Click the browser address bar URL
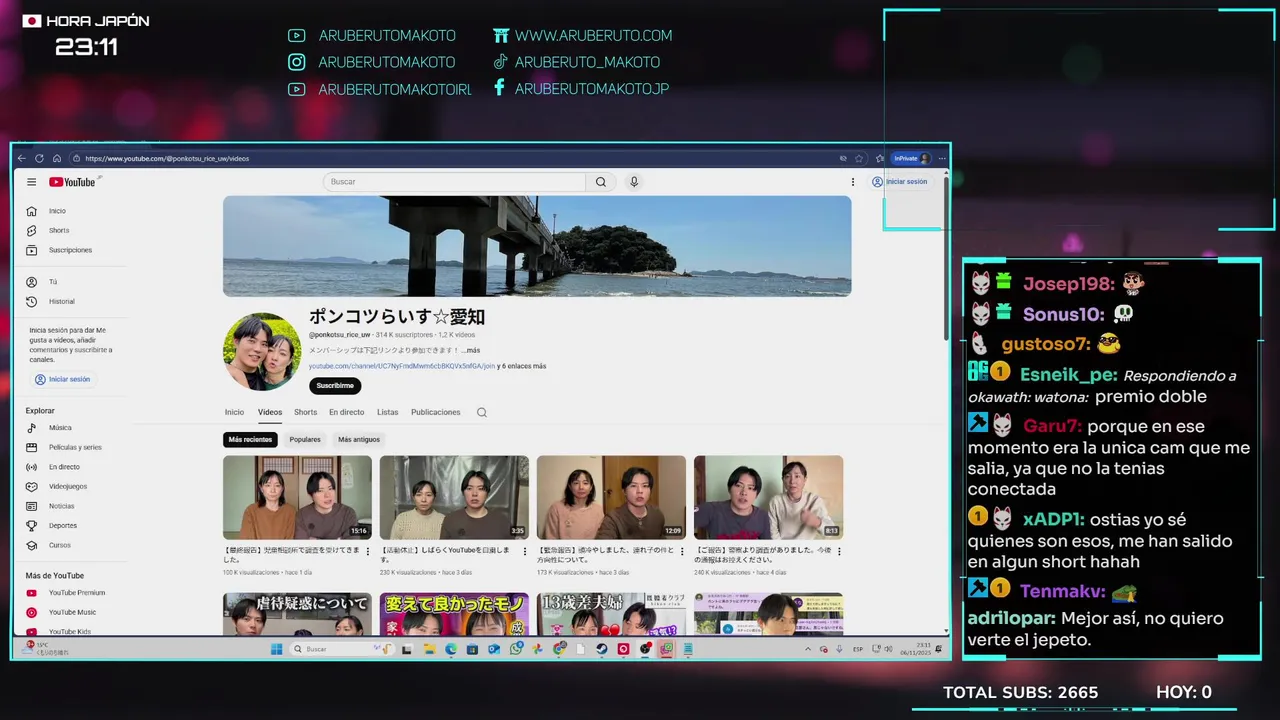The width and height of the screenshot is (1280, 720). coord(167,158)
